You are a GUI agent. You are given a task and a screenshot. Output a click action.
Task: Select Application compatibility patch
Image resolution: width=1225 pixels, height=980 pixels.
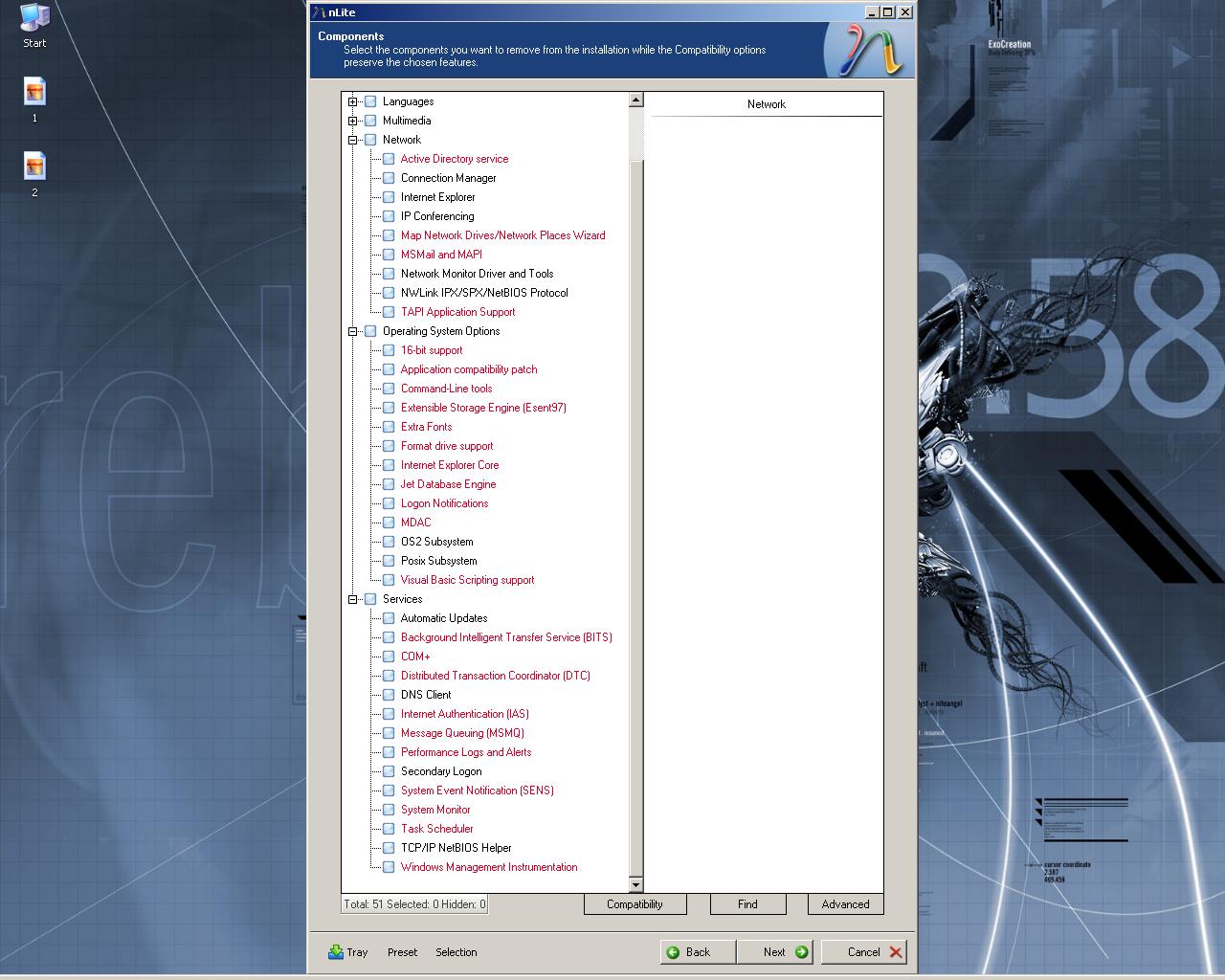[469, 369]
